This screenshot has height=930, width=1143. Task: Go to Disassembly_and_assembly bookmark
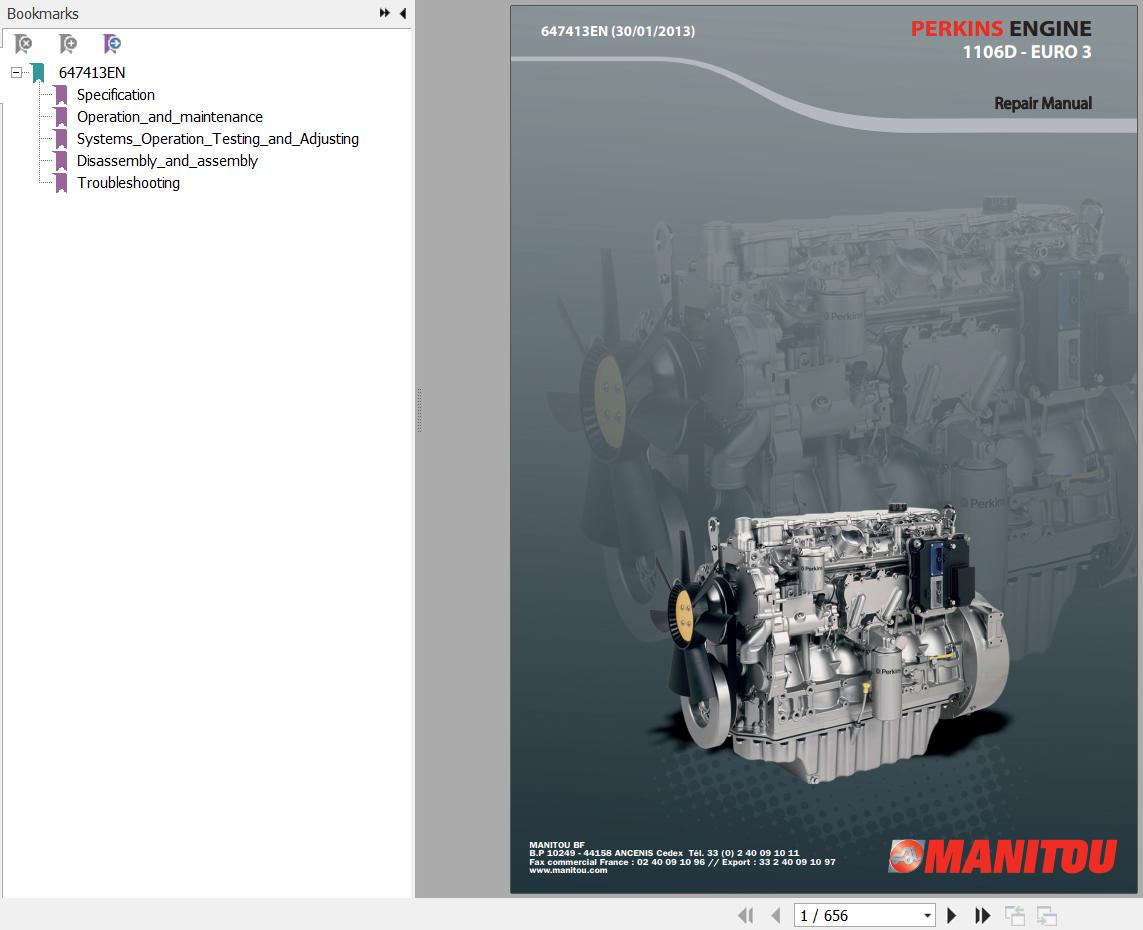168,160
